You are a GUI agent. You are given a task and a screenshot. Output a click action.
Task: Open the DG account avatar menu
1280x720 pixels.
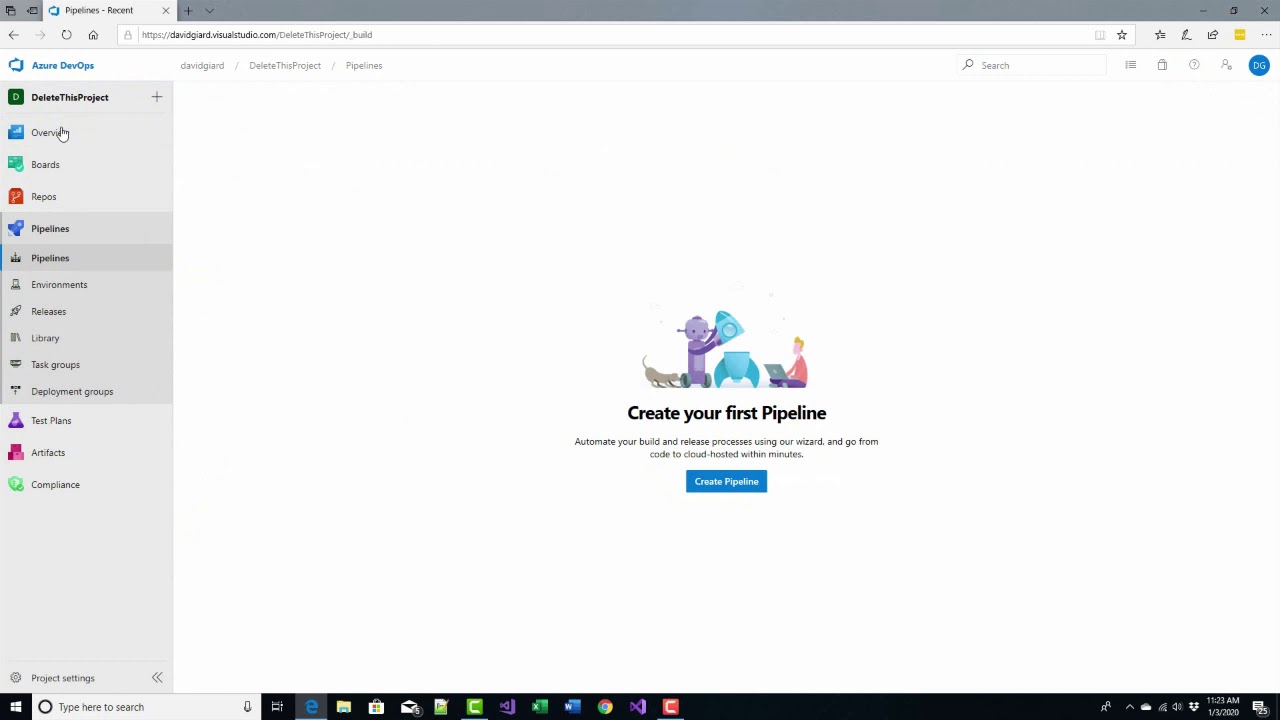point(1259,65)
